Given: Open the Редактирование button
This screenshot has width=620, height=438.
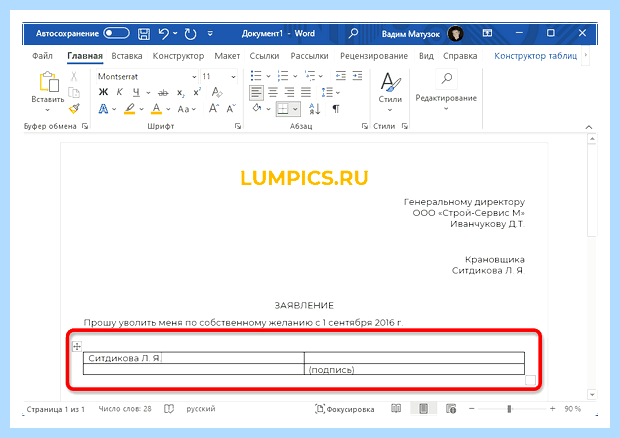Looking at the screenshot, I should click(x=446, y=91).
